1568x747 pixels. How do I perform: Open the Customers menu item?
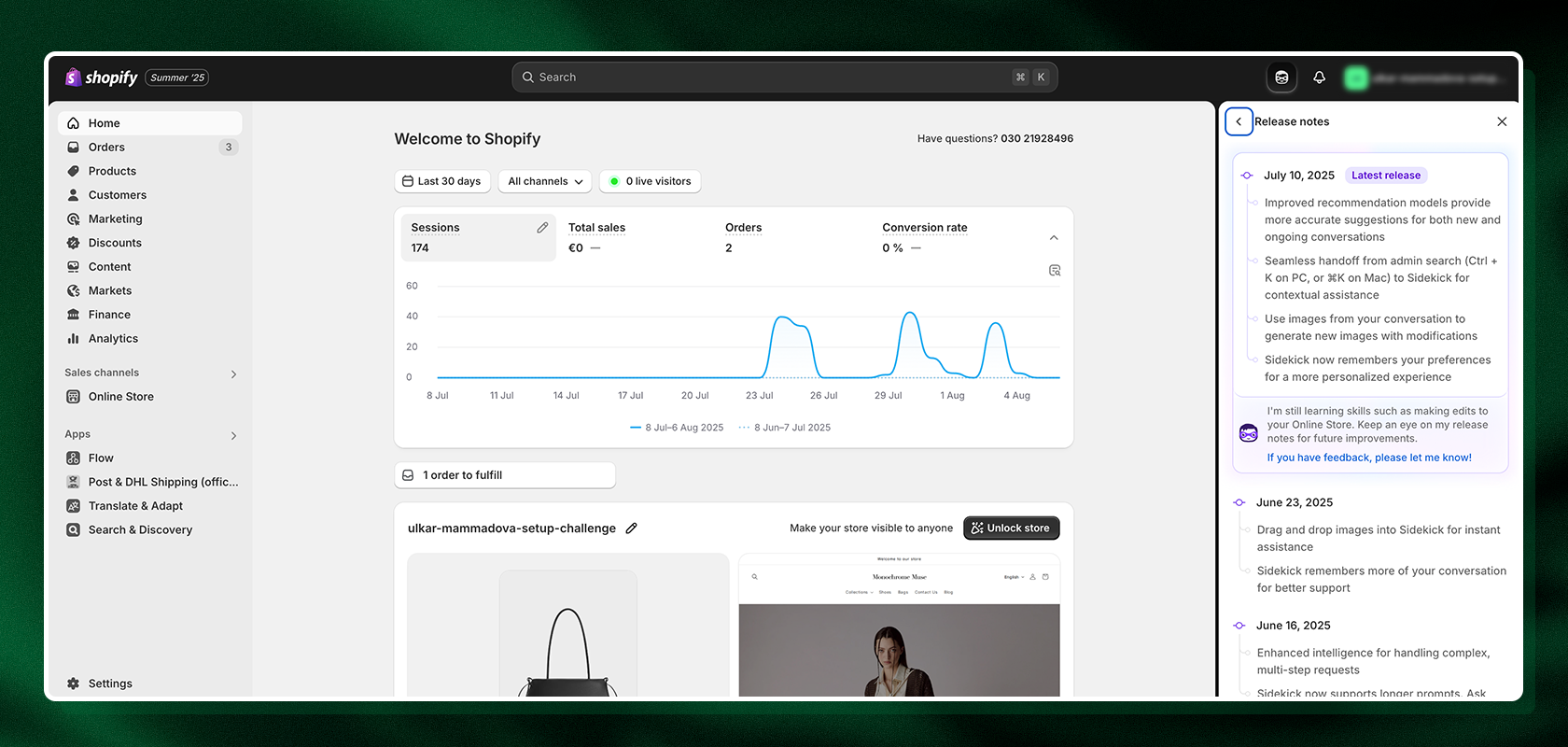pos(149,195)
